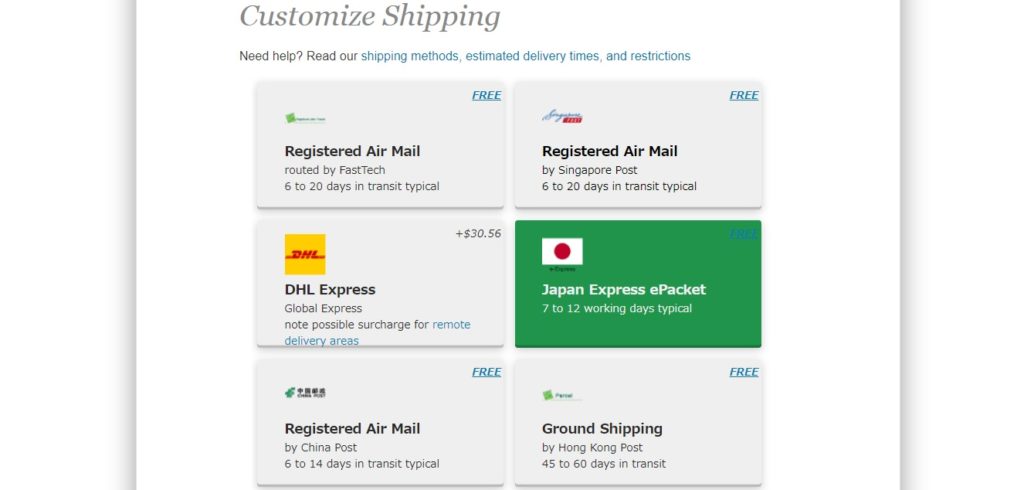Select Japan Express ePacket shipping card
Screen dimensions: 1024x490
tap(638, 283)
